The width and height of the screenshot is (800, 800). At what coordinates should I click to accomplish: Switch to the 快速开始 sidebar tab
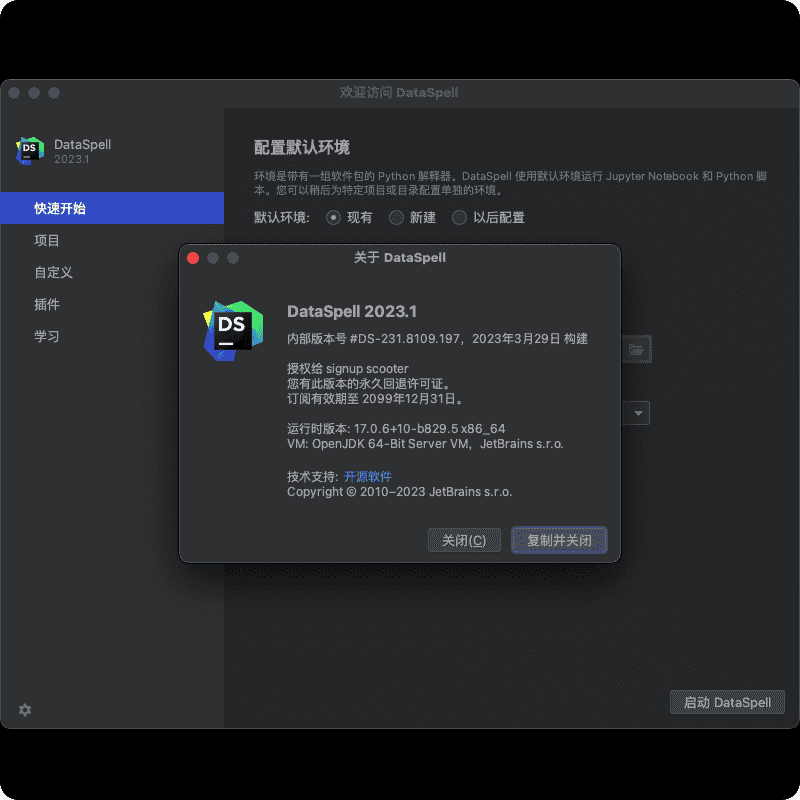point(112,208)
